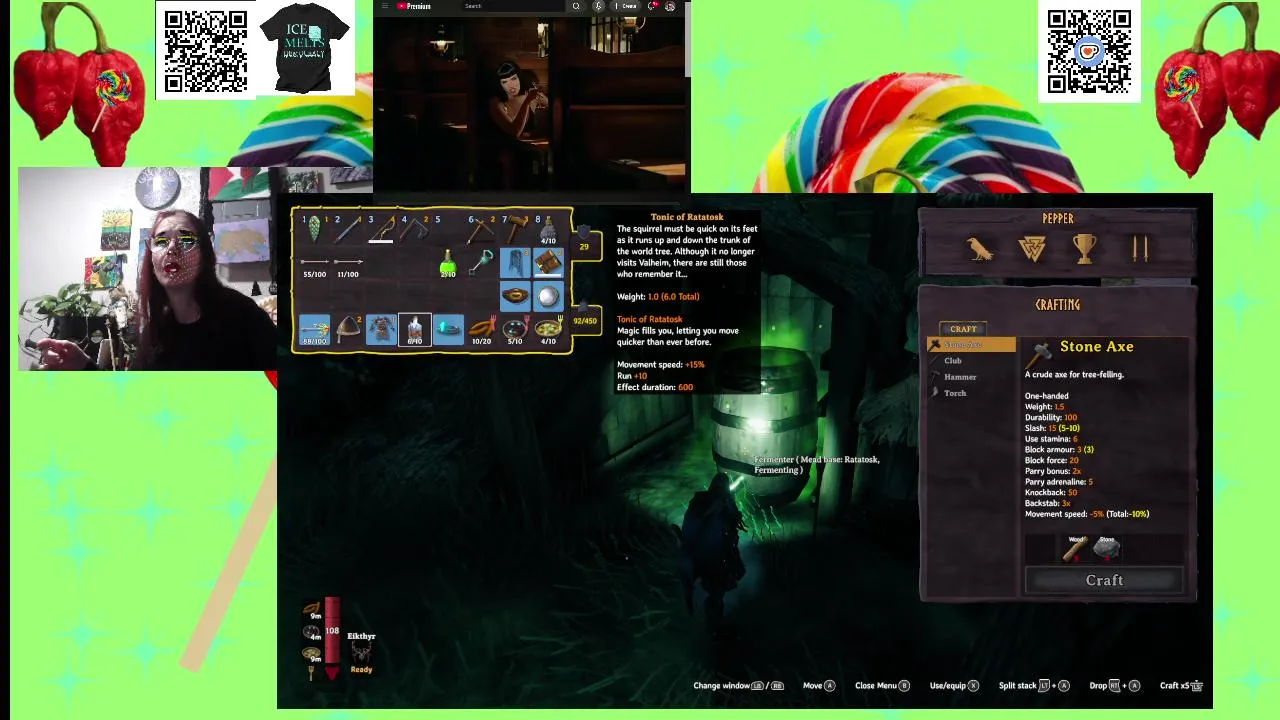Select the potion flask showing 4/10 in slot 8
1280x720 pixels.
[548, 229]
